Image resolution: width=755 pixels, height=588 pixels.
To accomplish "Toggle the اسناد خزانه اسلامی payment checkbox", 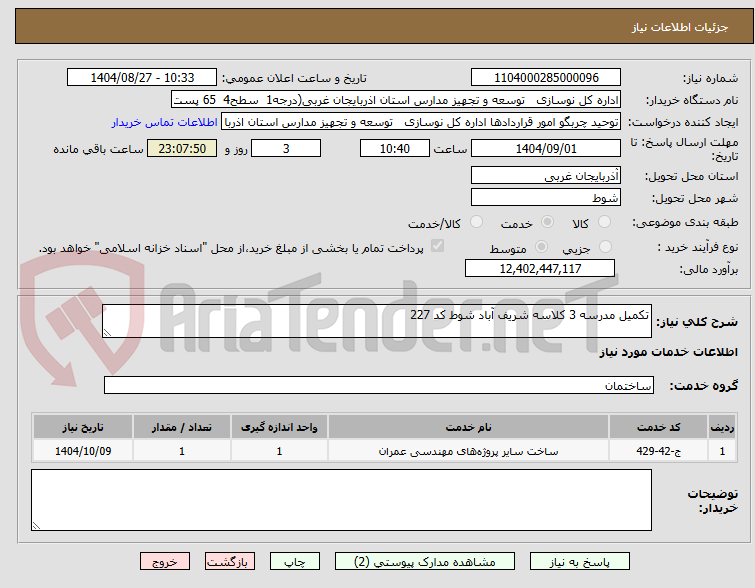I will pyautogui.click(x=437, y=246).
